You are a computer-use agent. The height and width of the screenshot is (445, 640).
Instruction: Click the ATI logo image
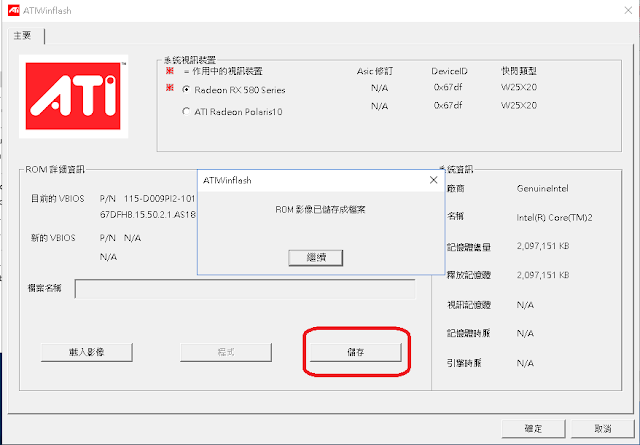point(73,96)
